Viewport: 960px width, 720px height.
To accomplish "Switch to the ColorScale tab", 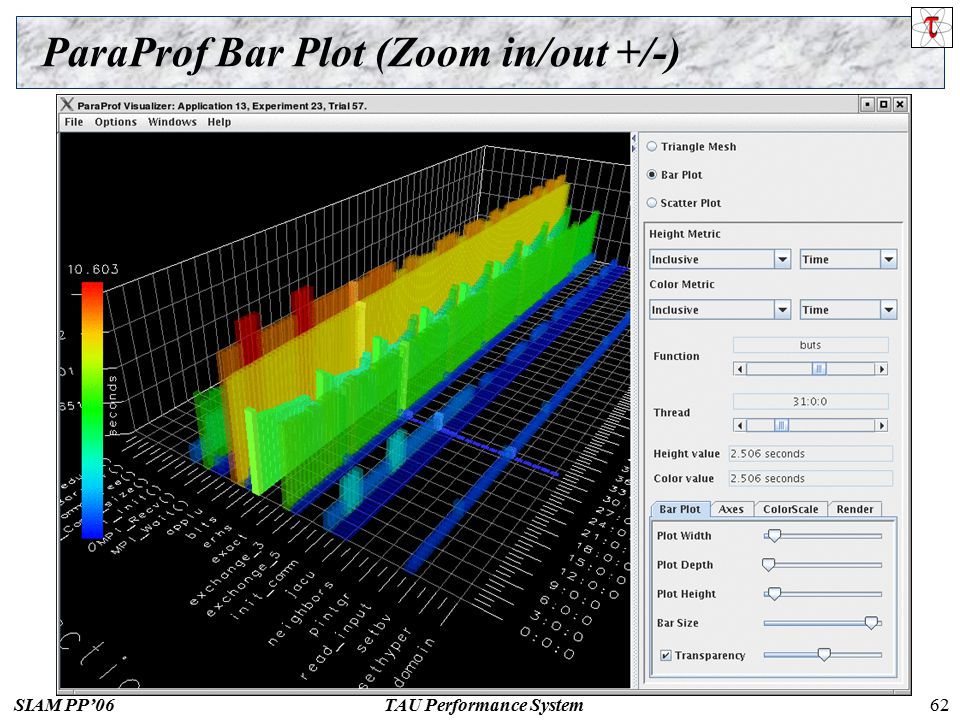I will 790,509.
